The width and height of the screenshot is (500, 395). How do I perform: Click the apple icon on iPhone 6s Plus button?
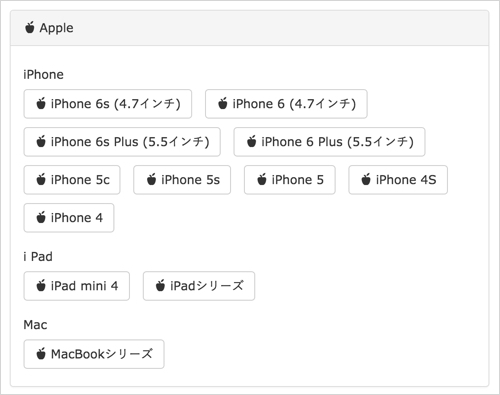click(41, 142)
